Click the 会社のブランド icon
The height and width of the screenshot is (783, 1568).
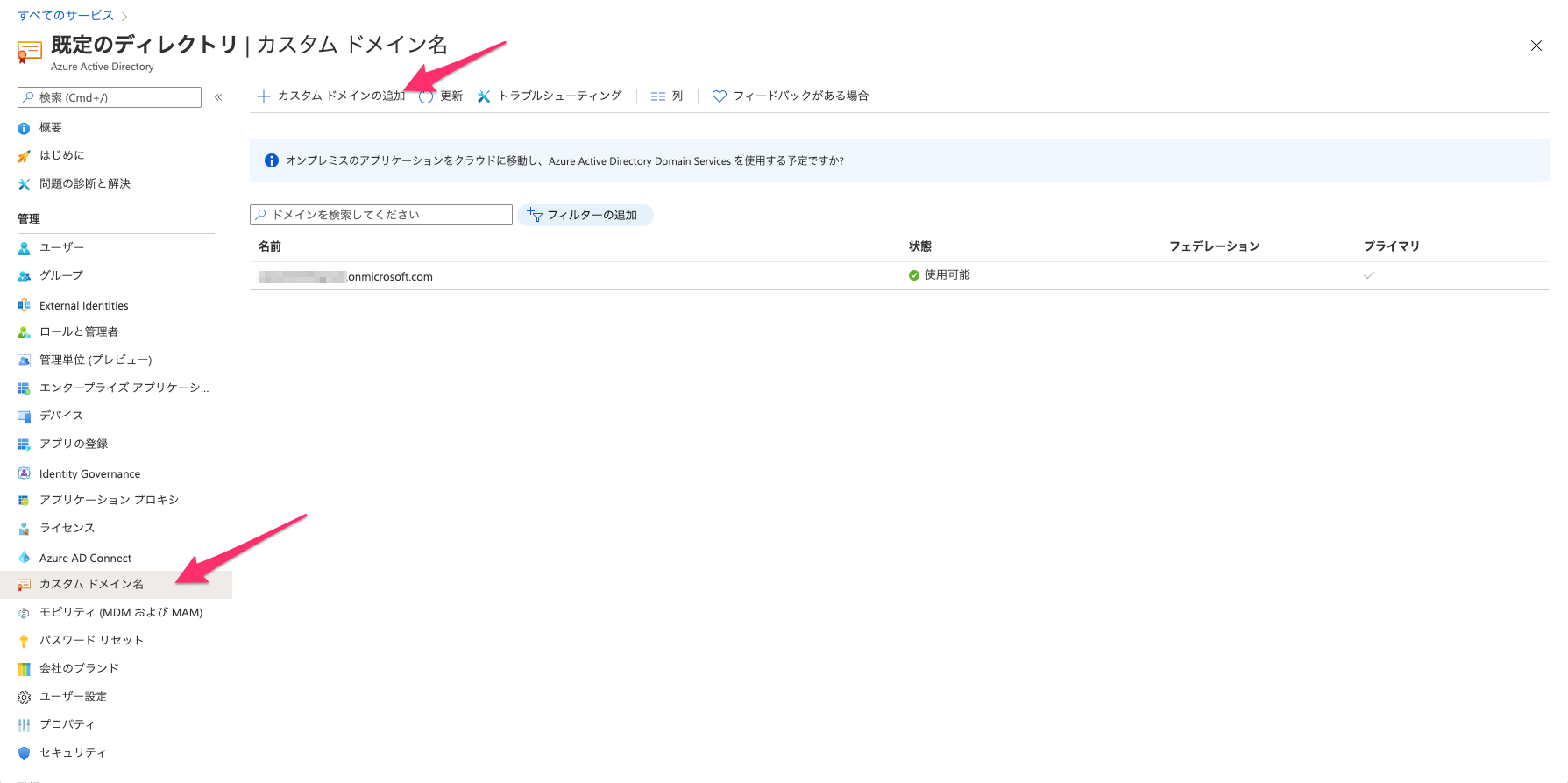point(24,669)
